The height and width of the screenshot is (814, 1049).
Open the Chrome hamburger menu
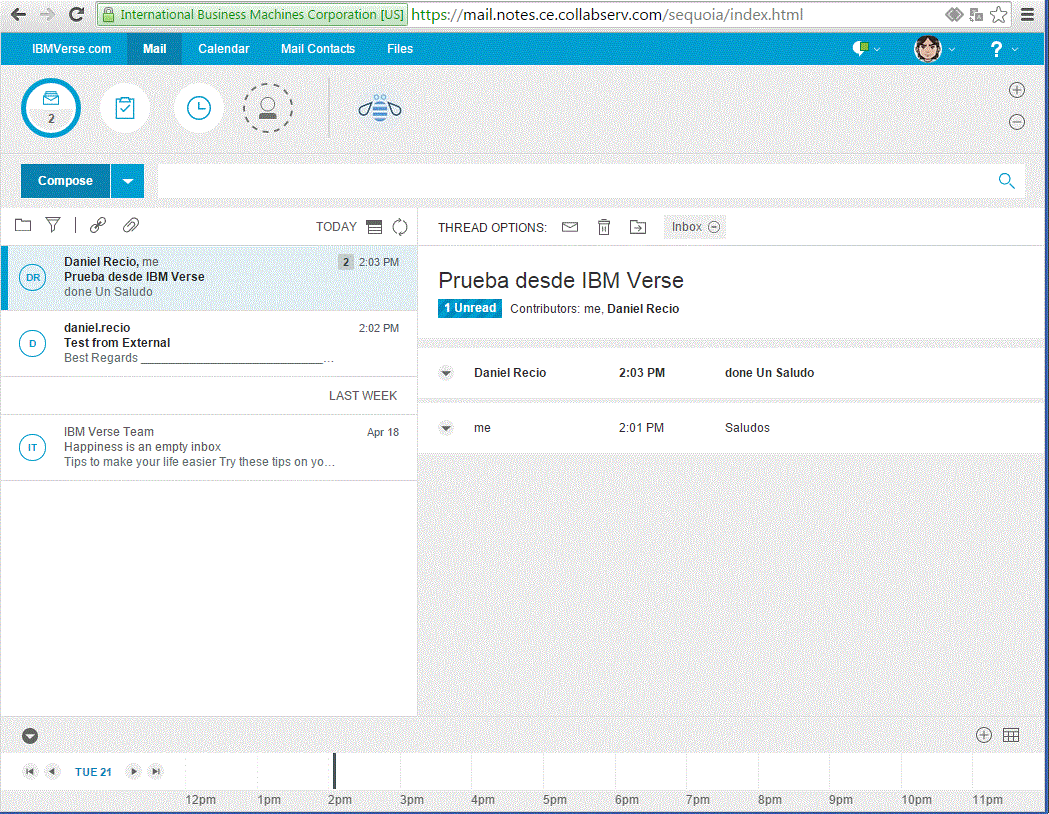pos(1028,15)
